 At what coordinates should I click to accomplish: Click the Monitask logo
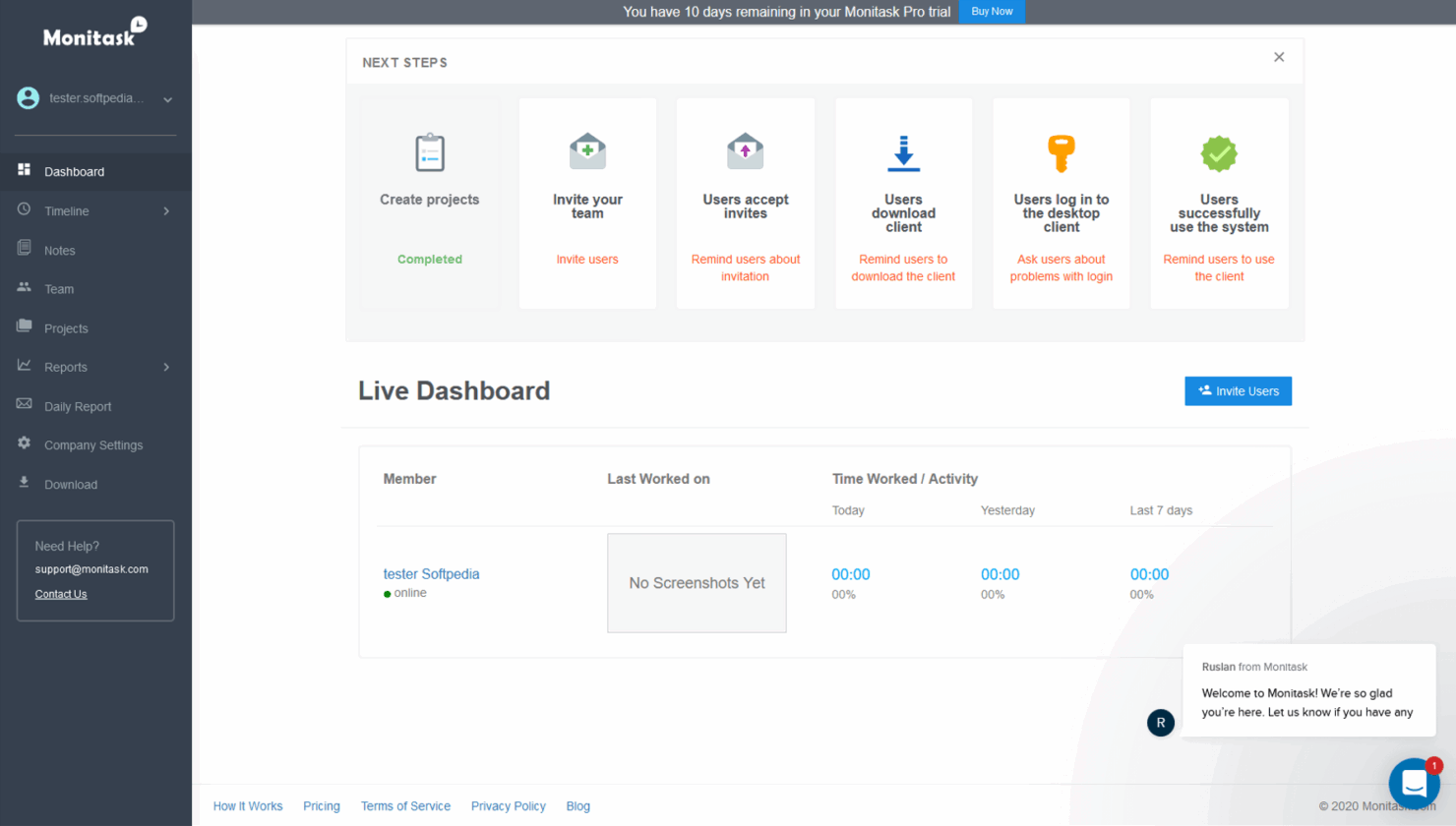[95, 32]
